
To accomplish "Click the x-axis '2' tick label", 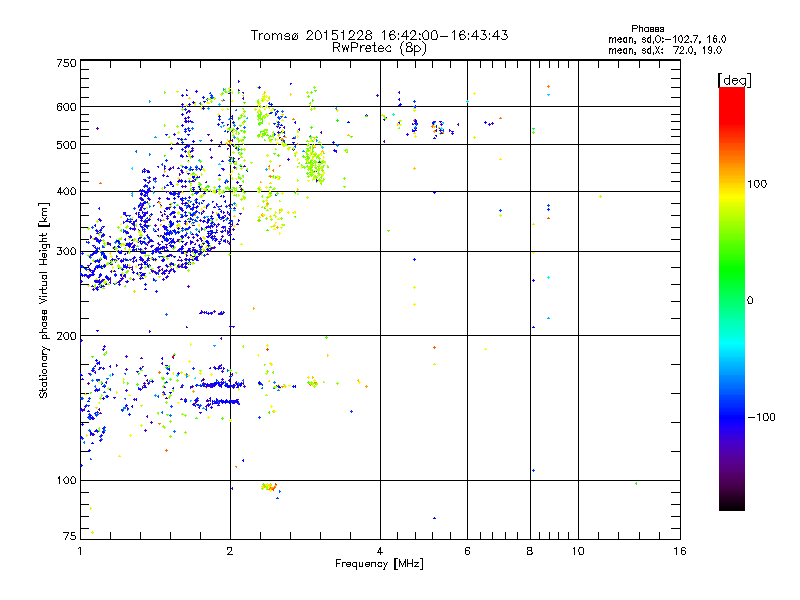I will point(230,551).
